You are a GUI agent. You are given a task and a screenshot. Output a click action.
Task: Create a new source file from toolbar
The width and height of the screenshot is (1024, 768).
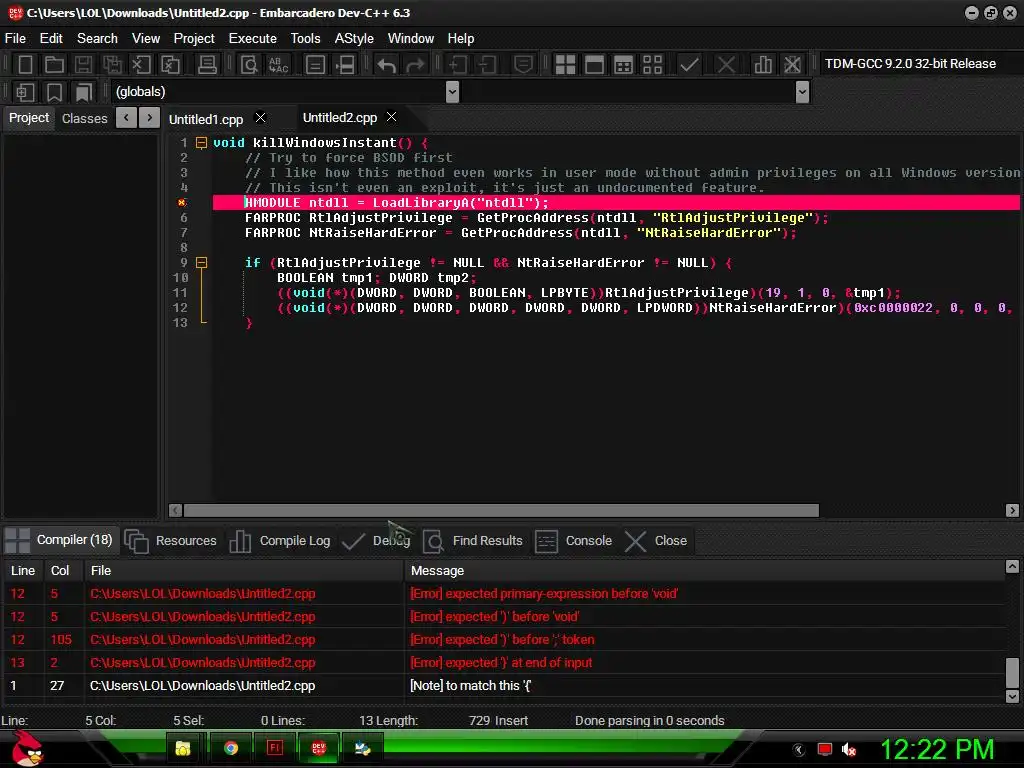(25, 64)
